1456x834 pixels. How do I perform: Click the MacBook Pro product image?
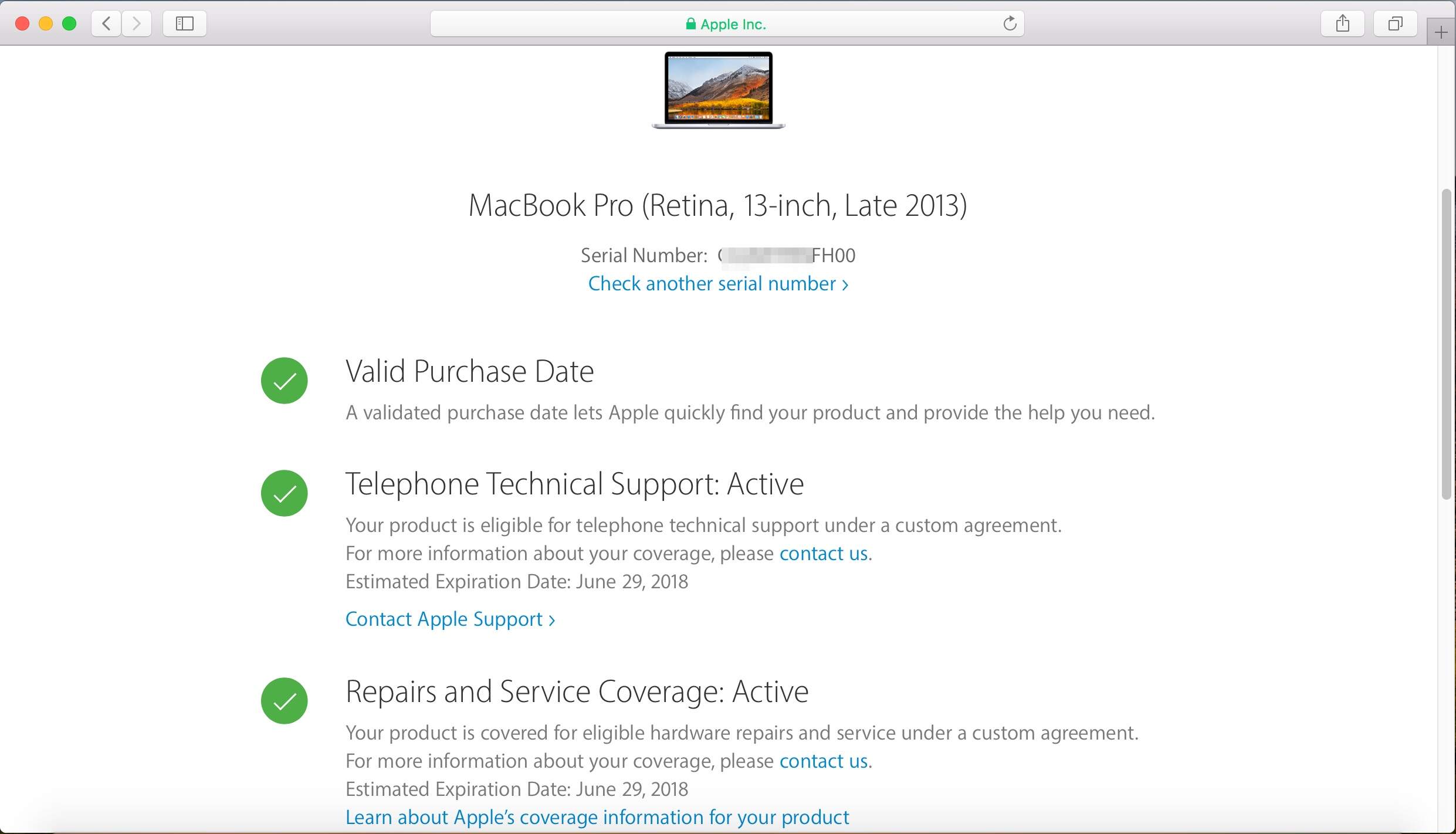point(718,90)
